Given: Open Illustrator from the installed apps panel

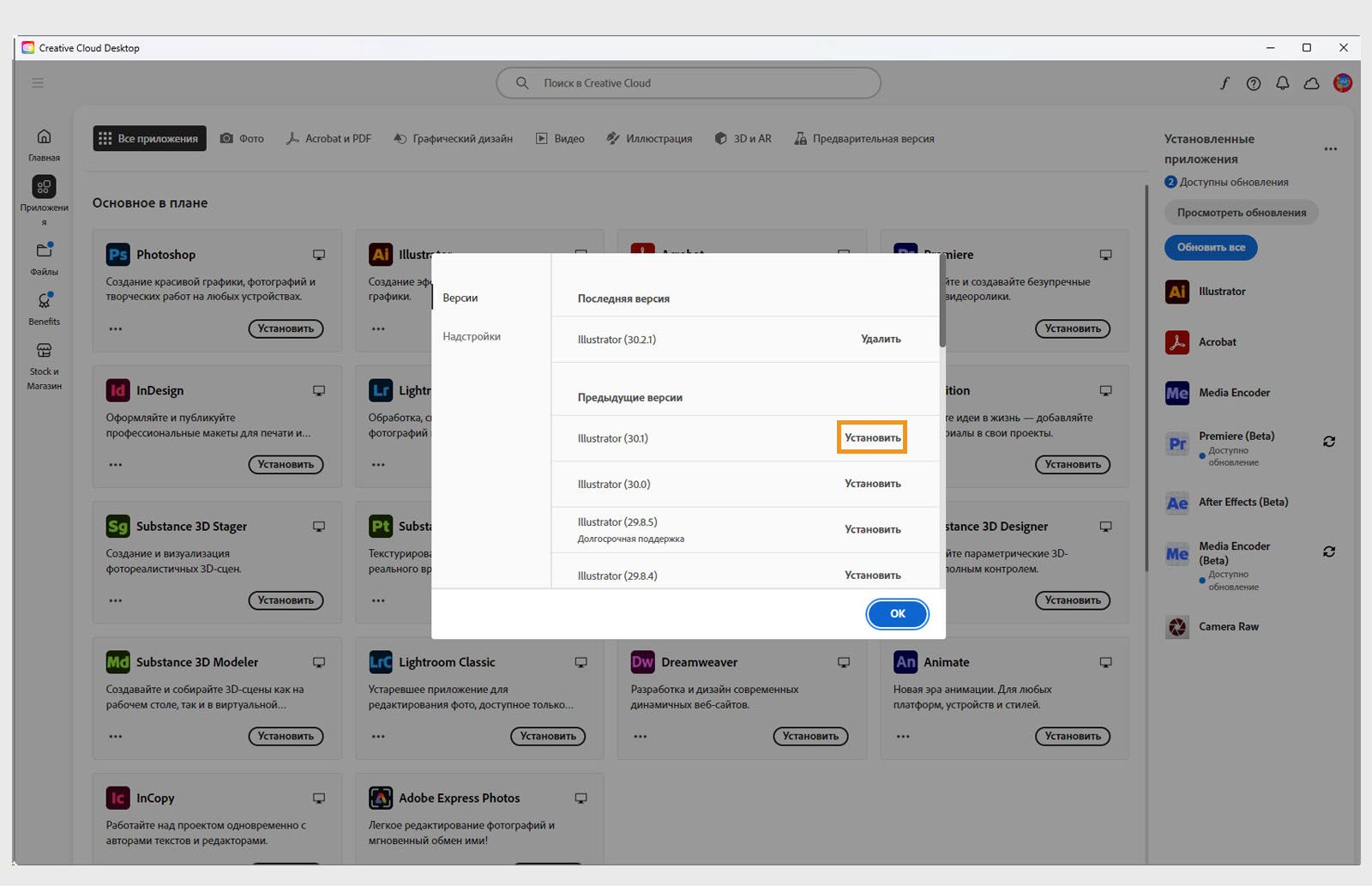Looking at the screenshot, I should pos(1176,292).
